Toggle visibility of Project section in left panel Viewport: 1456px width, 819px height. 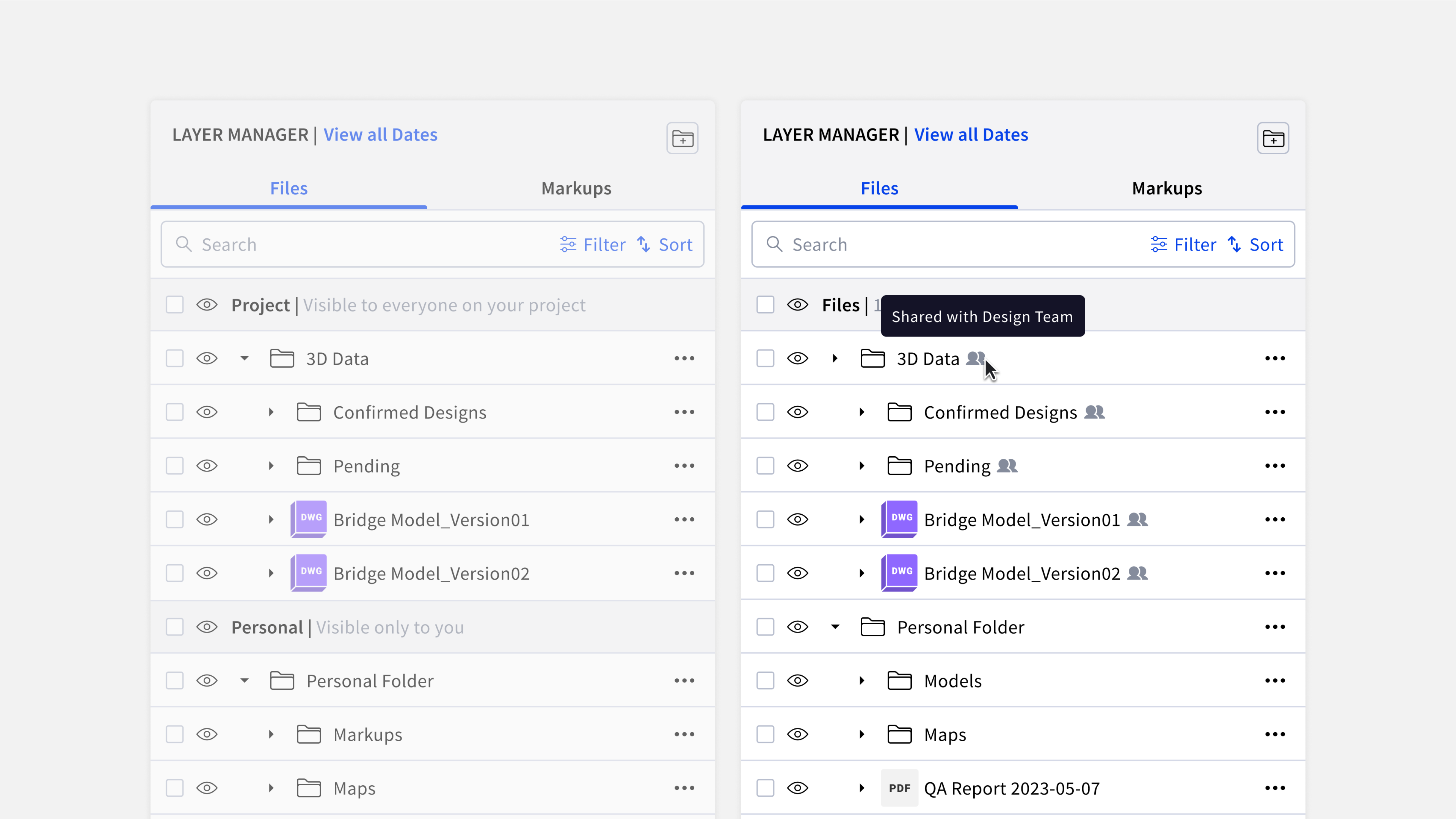click(207, 304)
